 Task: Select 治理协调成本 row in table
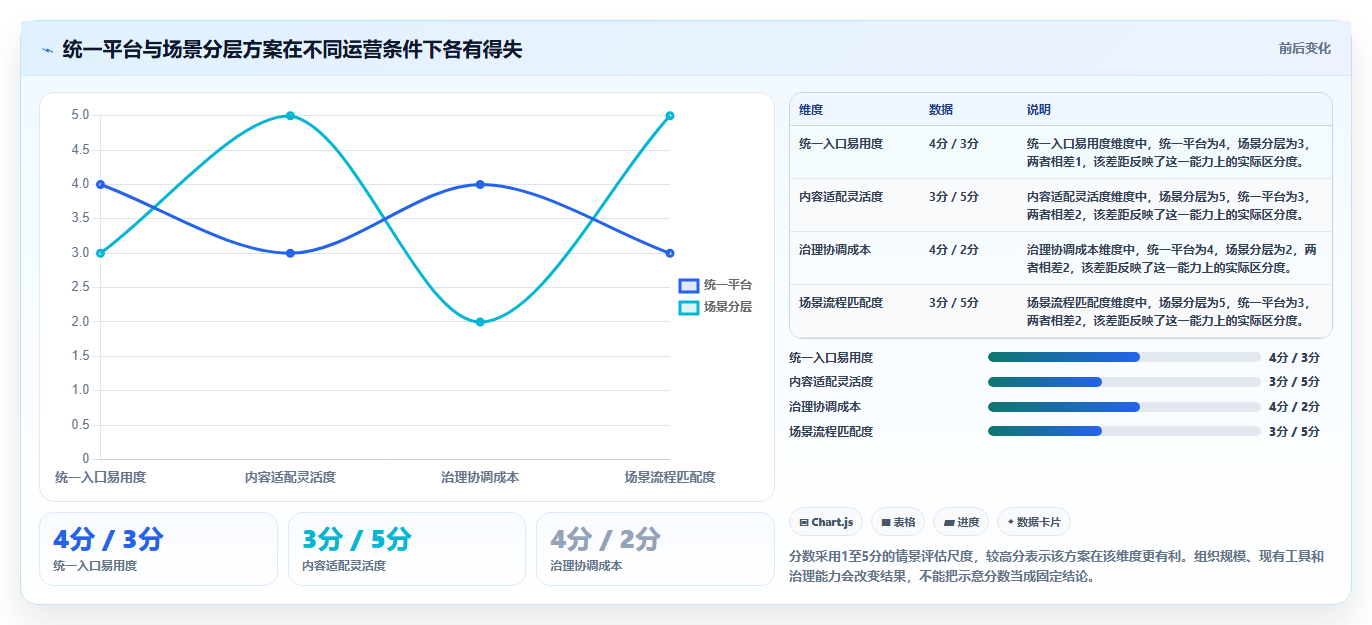(1061, 258)
